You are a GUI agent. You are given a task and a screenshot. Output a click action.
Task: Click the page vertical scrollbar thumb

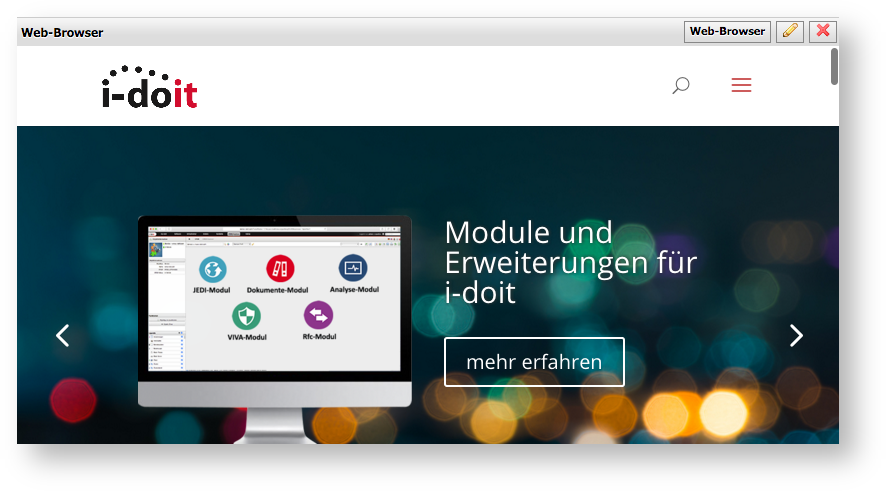[x=834, y=67]
